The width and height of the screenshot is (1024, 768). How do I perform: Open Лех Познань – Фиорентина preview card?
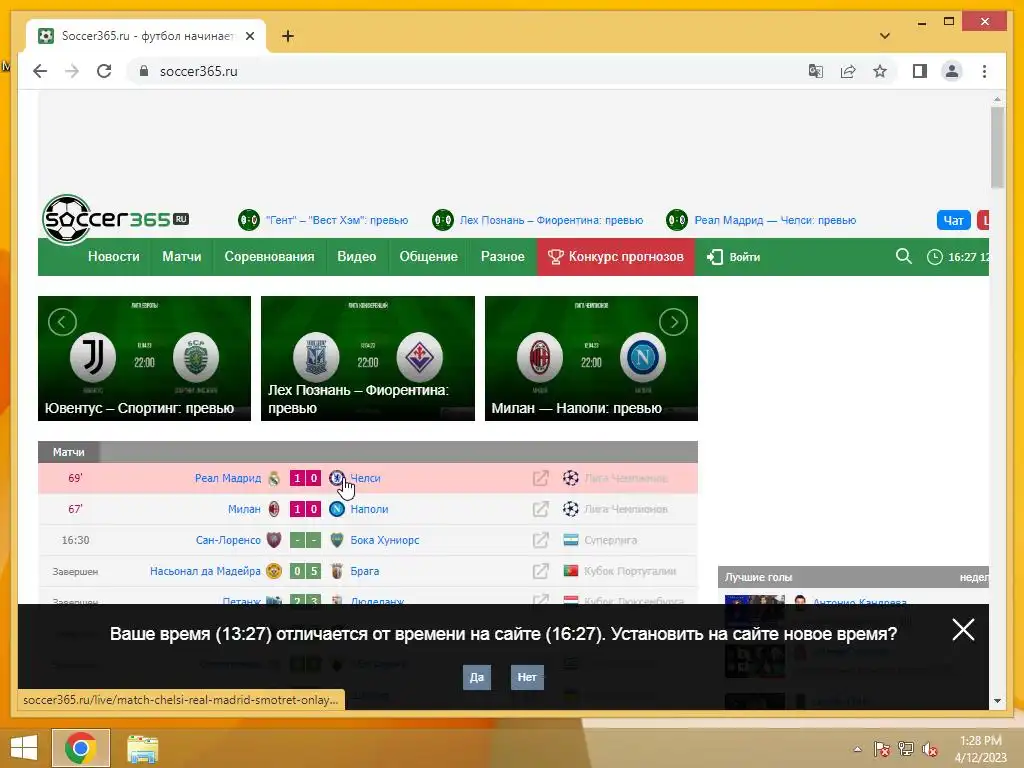[368, 359]
